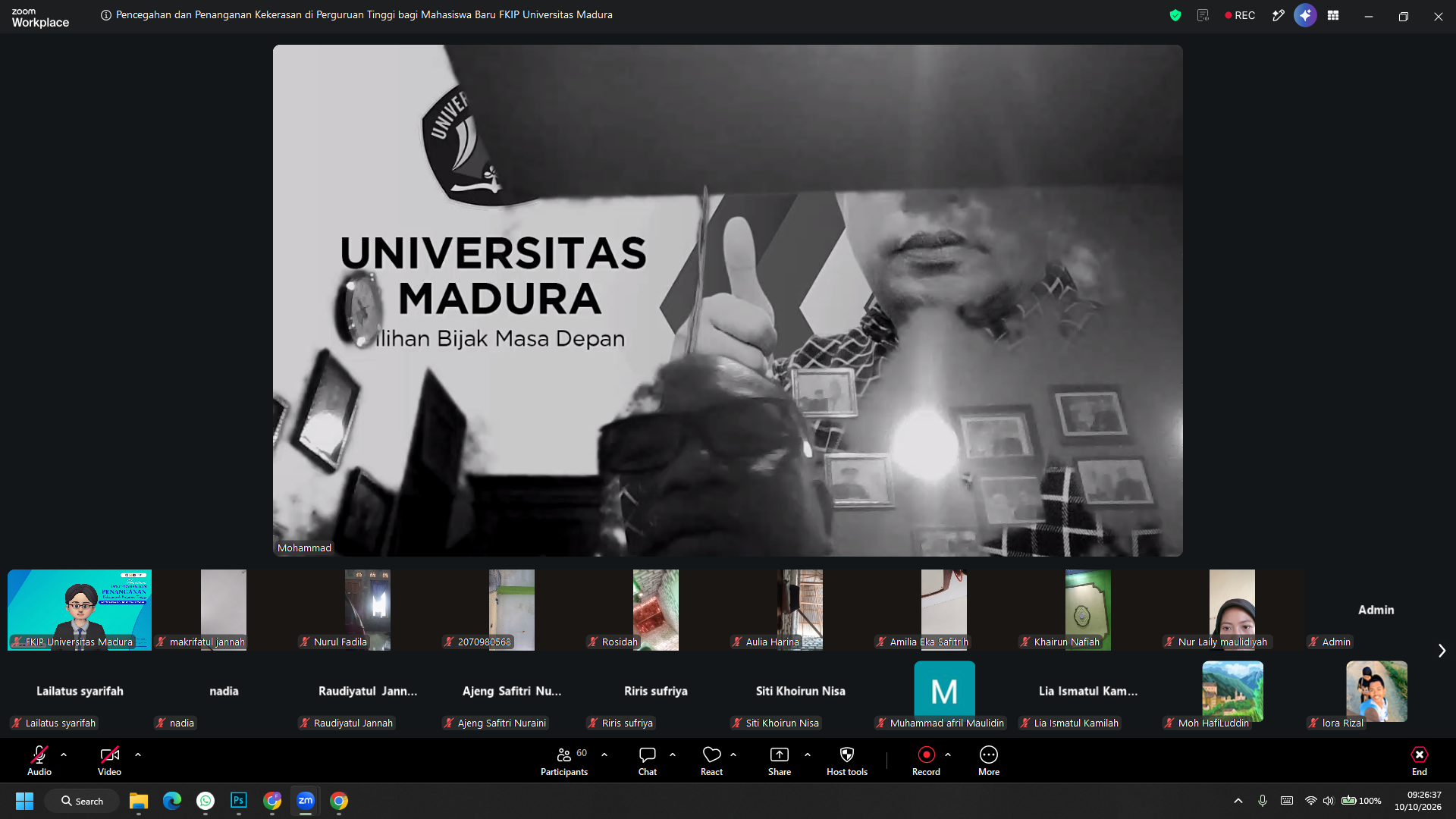Open WhatsApp from the taskbar
This screenshot has height=819, width=1456.
[x=206, y=801]
